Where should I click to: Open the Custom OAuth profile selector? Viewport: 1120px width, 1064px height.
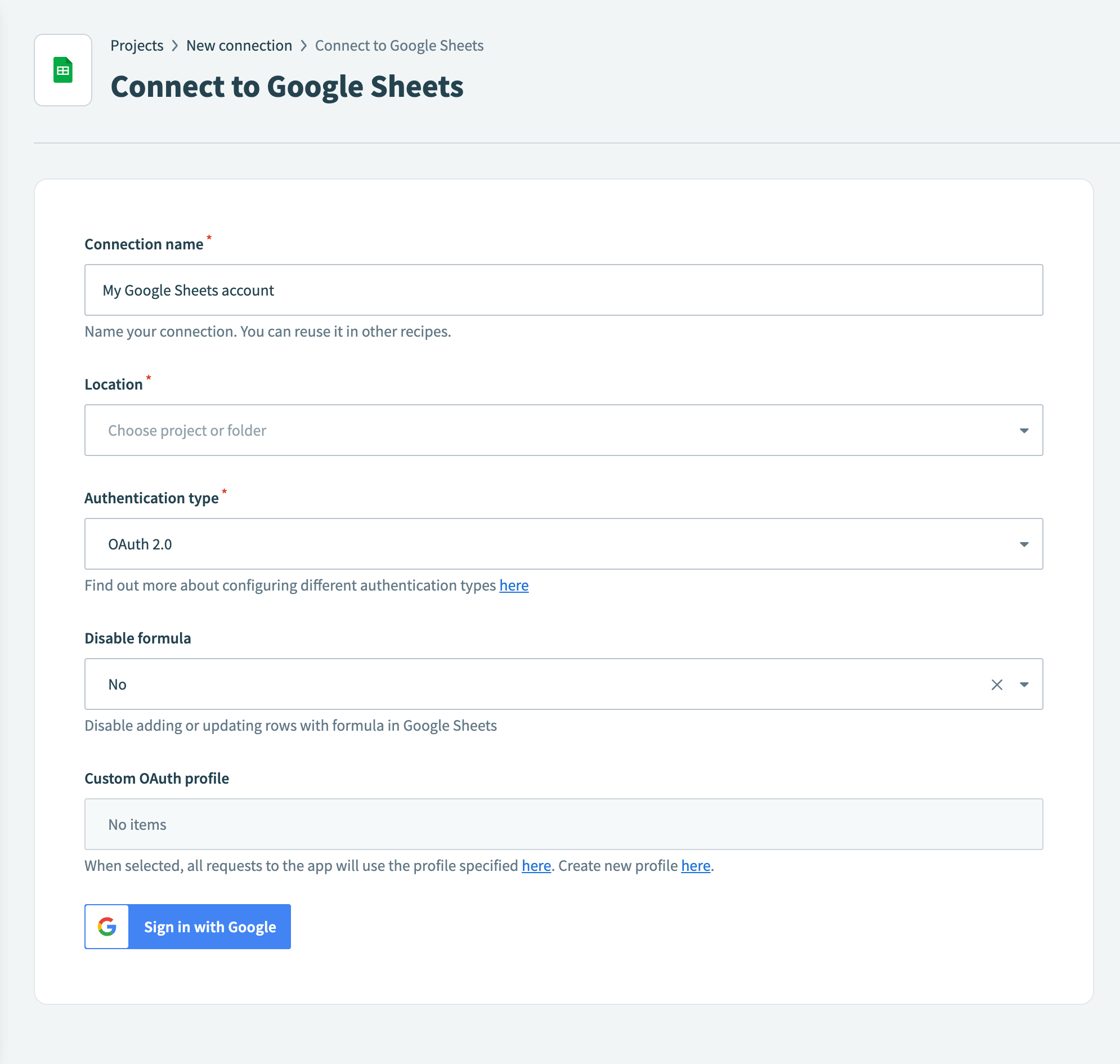(563, 824)
